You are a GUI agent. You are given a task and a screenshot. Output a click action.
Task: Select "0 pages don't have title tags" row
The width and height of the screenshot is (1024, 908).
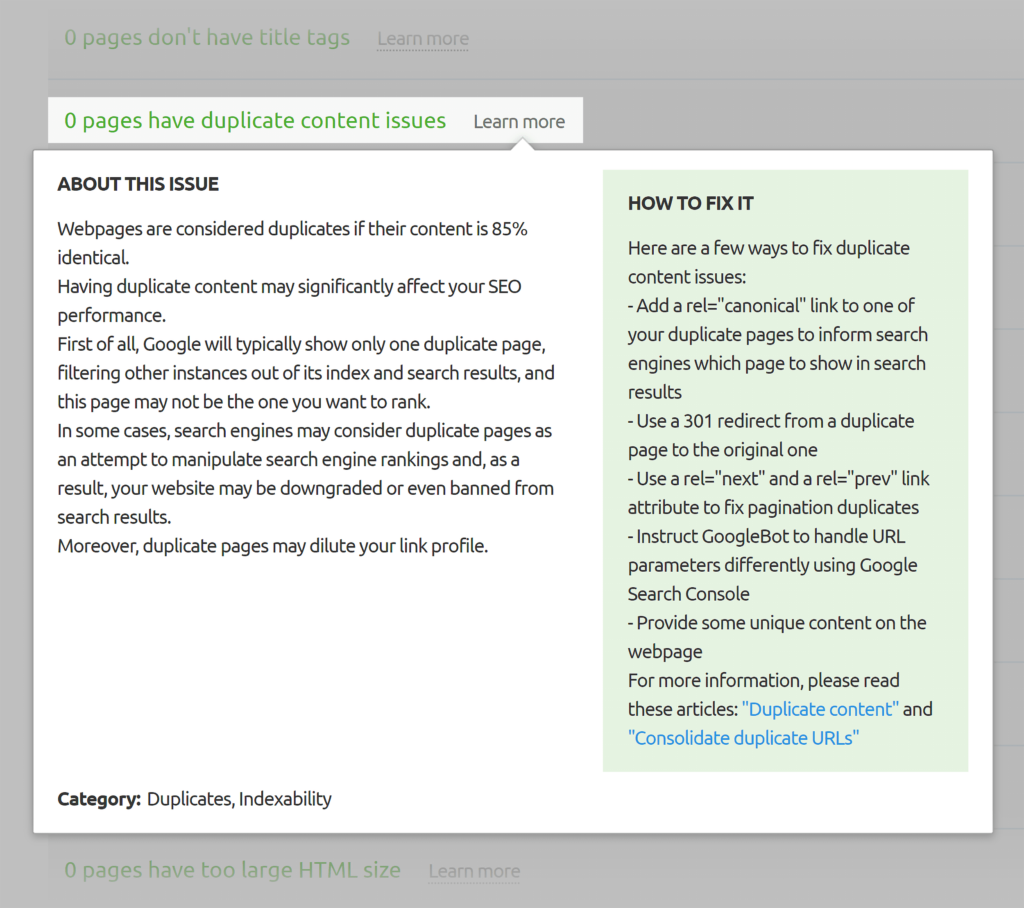(x=207, y=38)
